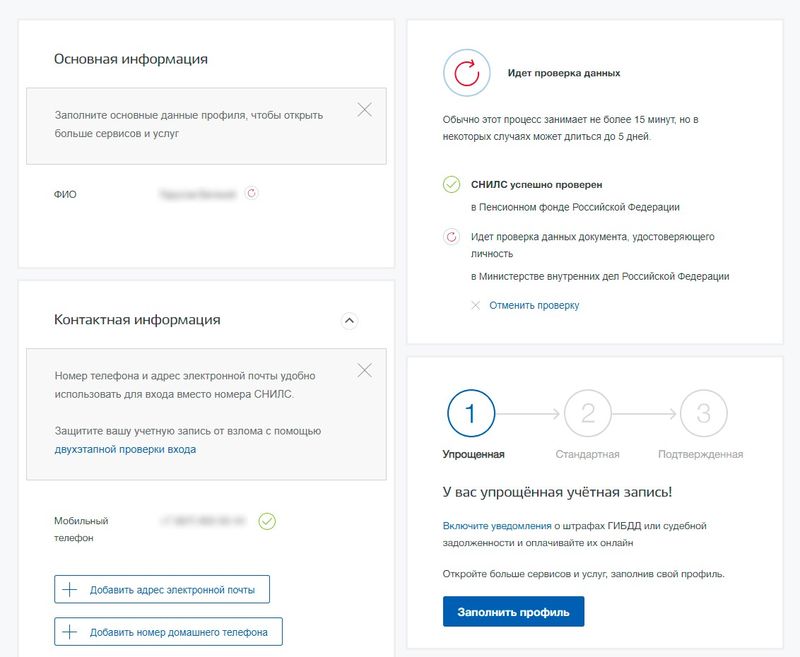Click the large red data verification spinner icon
Viewport: 800px width, 657px height.
point(467,73)
